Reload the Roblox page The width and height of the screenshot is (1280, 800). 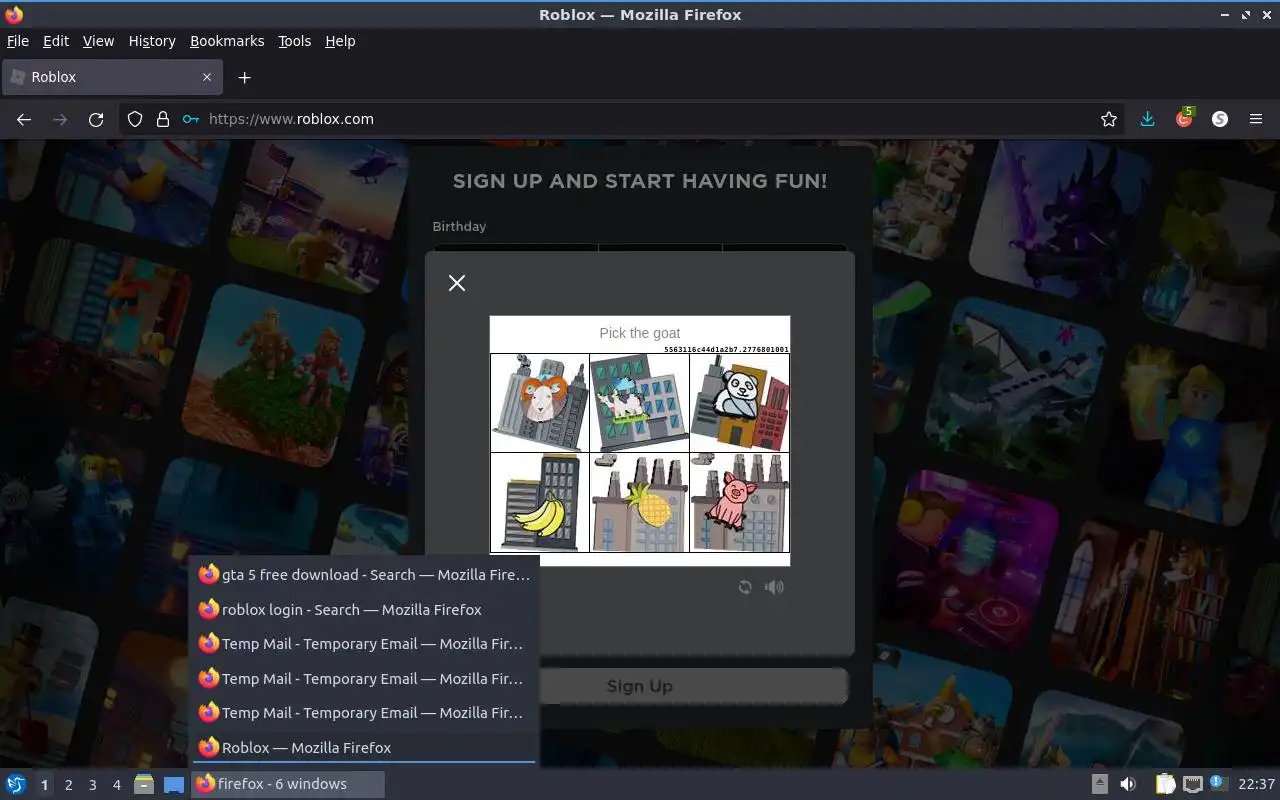[96, 119]
